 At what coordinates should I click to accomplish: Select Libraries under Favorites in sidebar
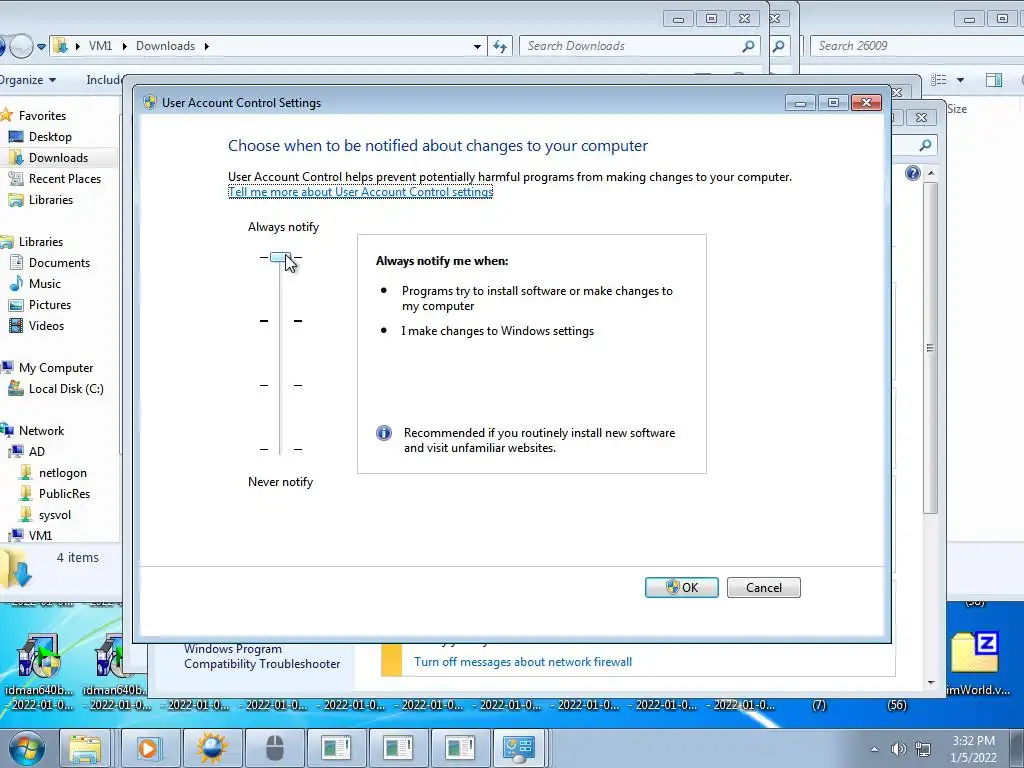pyautogui.click(x=50, y=199)
